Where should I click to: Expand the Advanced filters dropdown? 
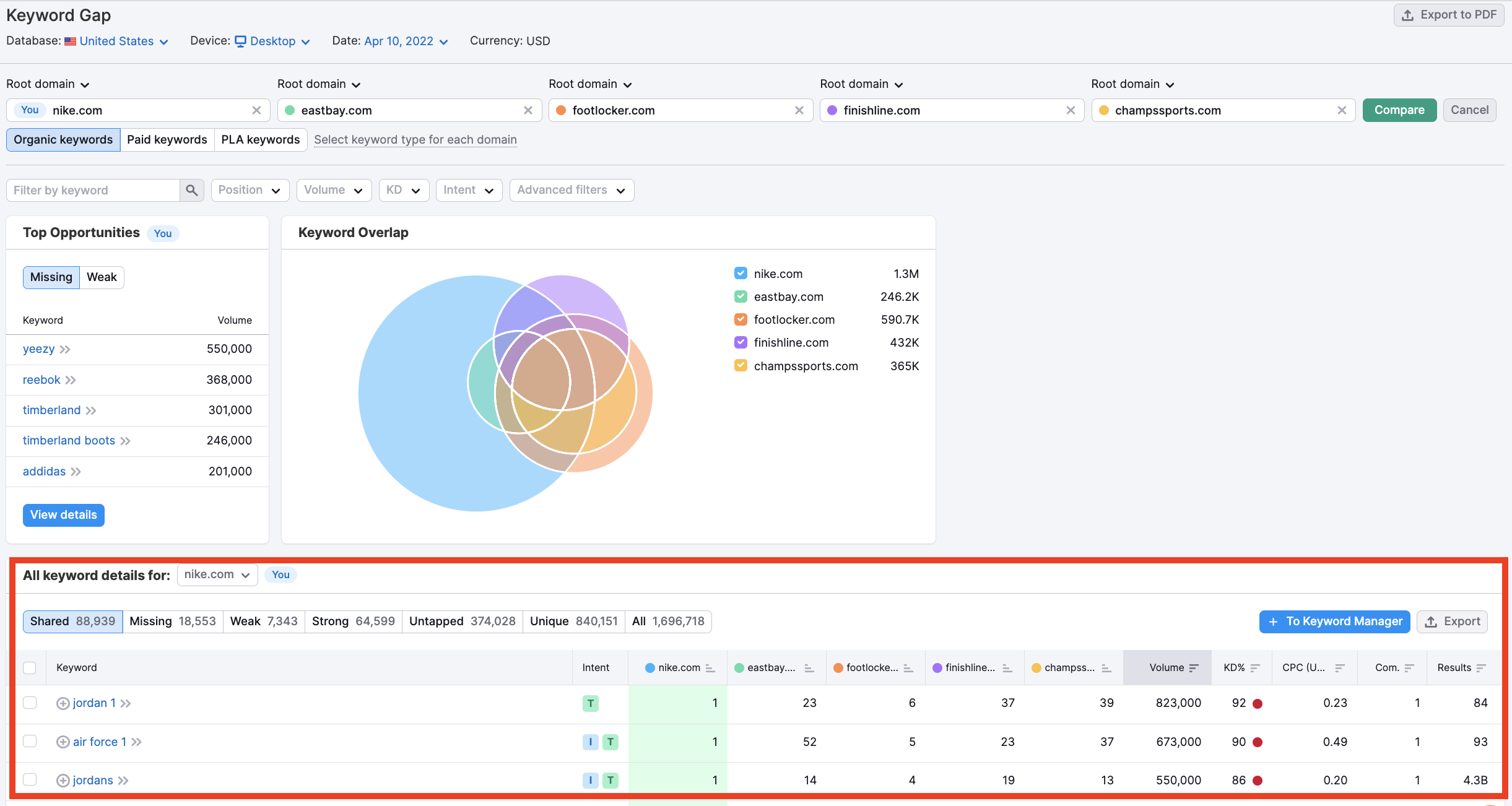pyautogui.click(x=571, y=190)
